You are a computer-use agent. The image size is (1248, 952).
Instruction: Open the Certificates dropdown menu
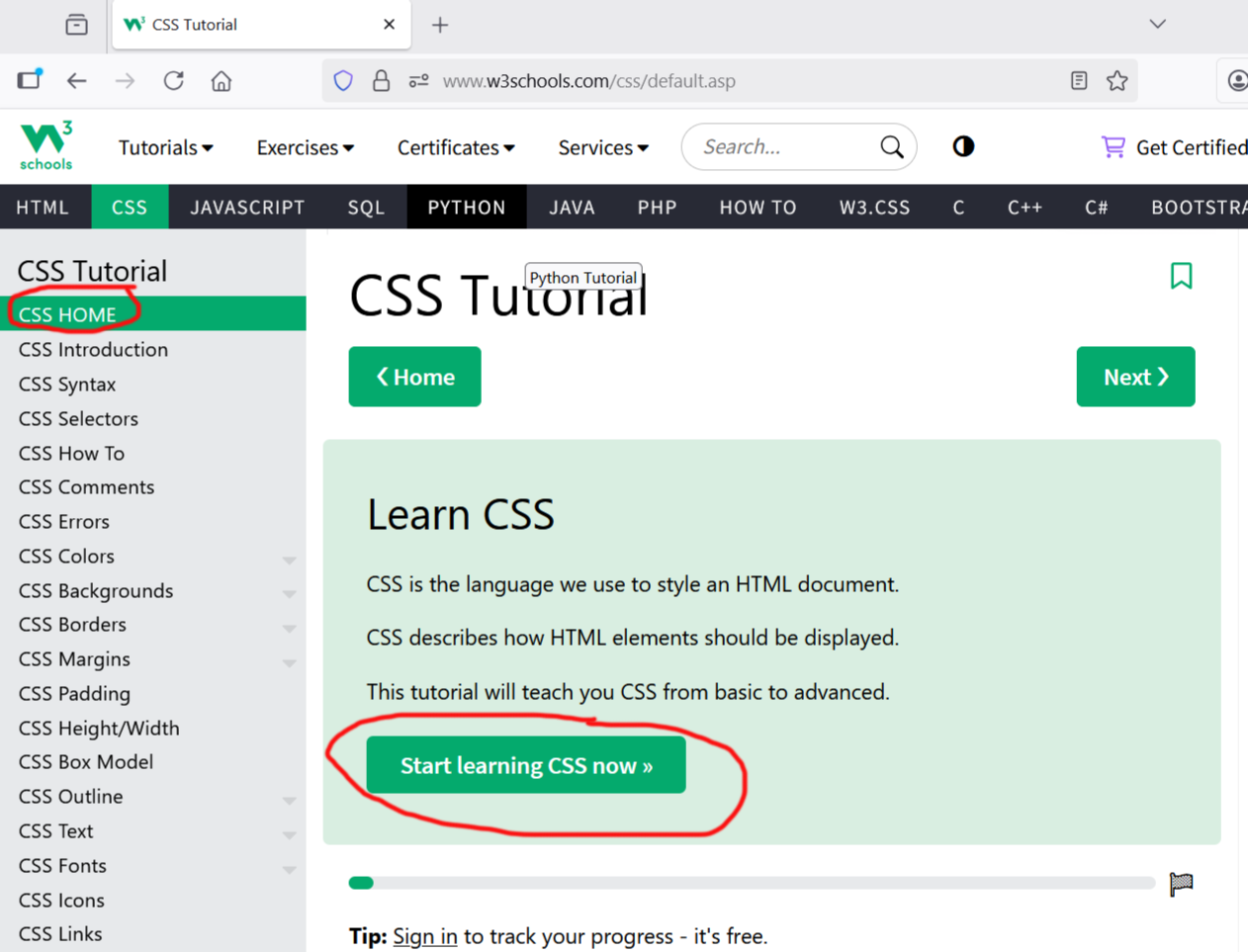(x=456, y=147)
